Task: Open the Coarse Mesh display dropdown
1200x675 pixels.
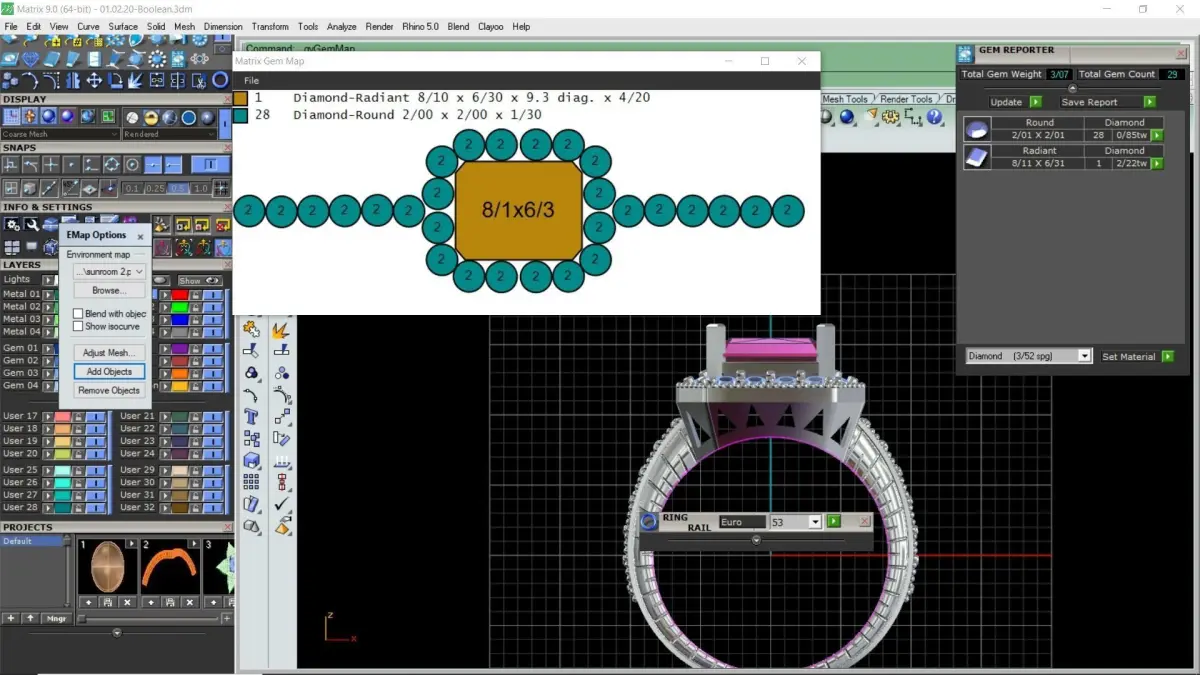Action: click(60, 134)
